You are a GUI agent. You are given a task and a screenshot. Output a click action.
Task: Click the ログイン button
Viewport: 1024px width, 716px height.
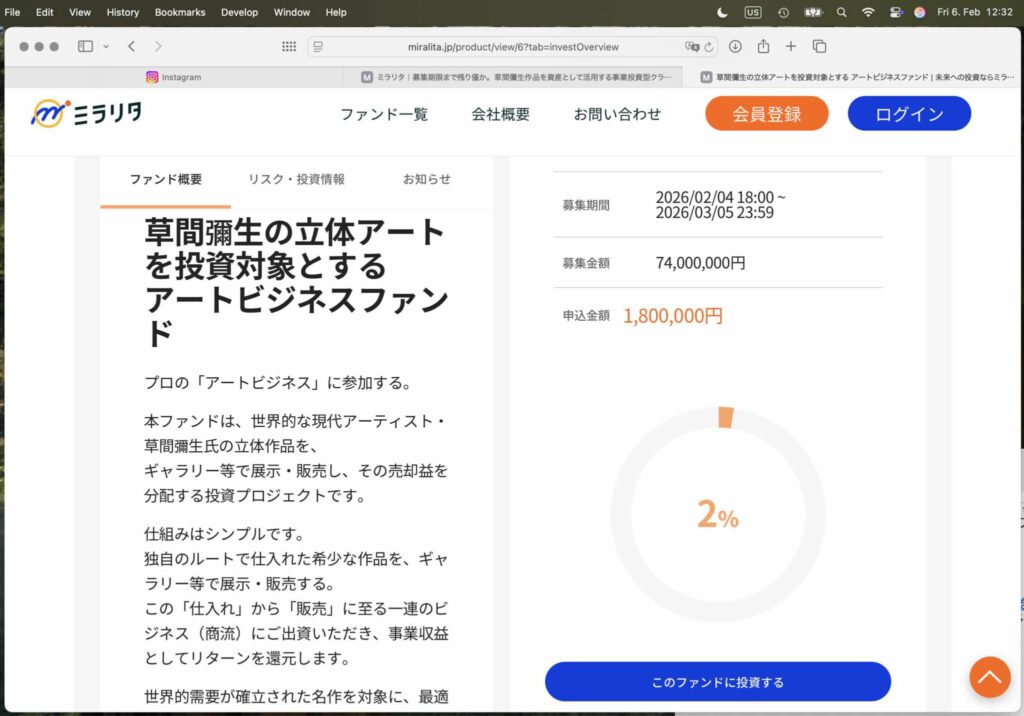pyautogui.click(x=909, y=114)
